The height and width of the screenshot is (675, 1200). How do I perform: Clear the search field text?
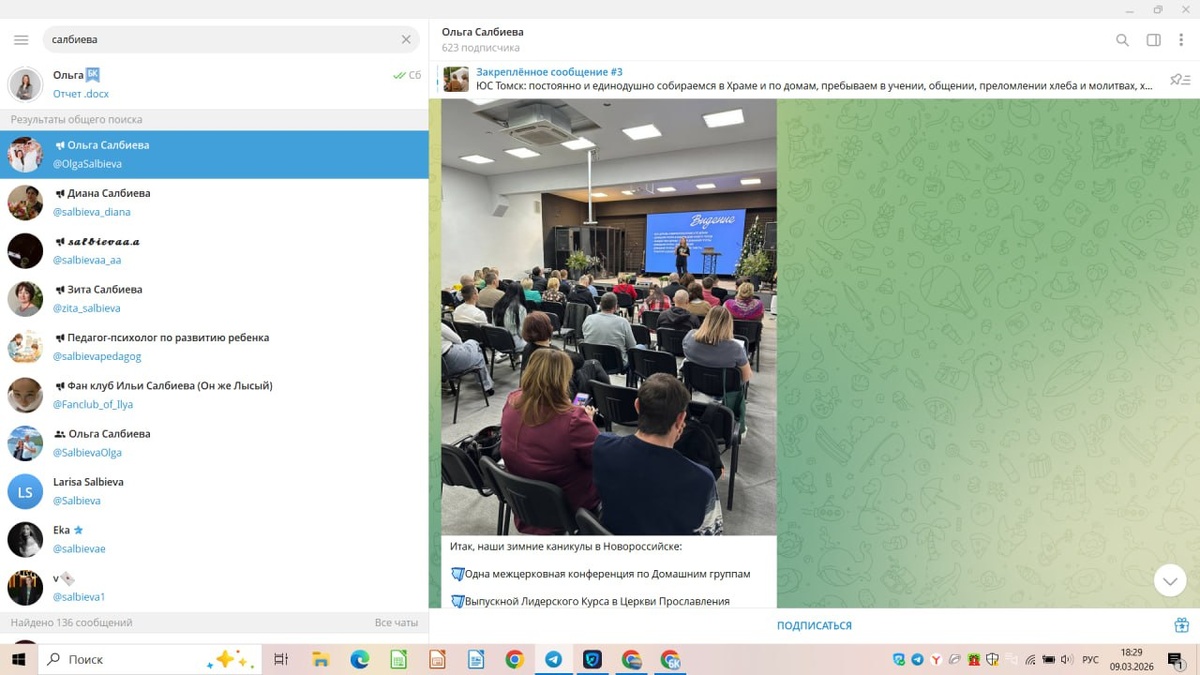pos(406,40)
